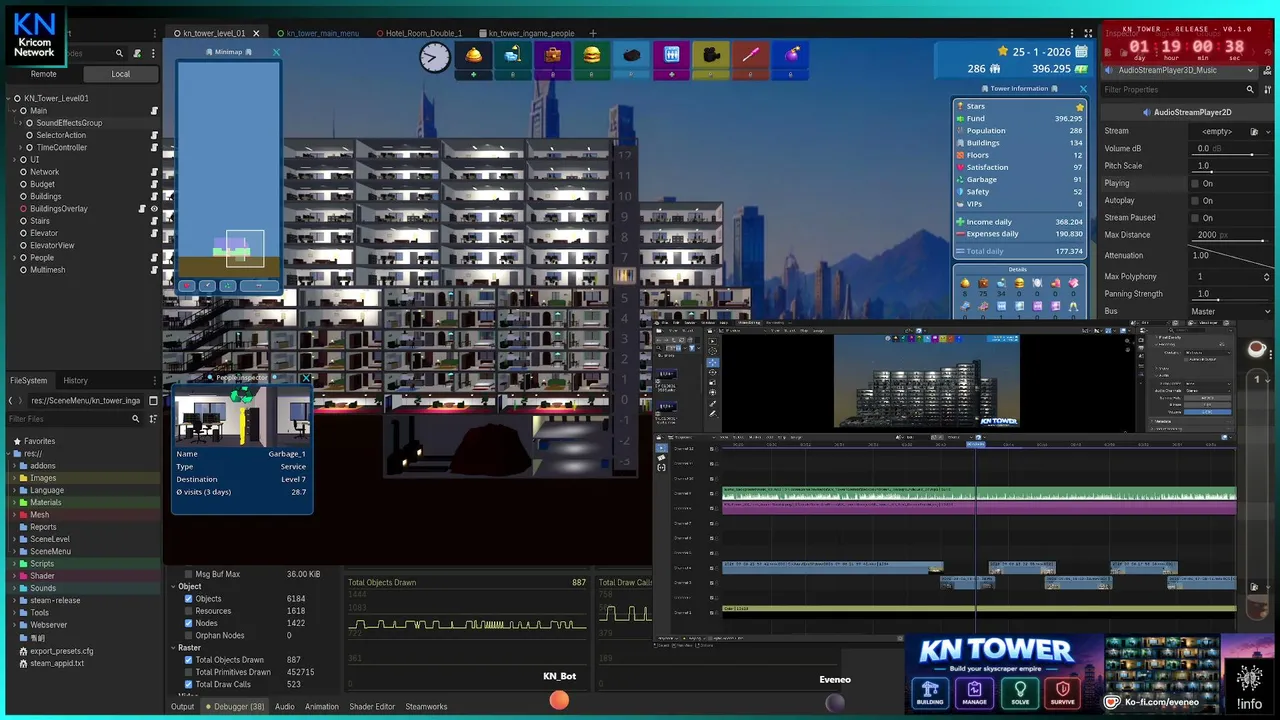Select the Remote scene tree button

point(43,74)
